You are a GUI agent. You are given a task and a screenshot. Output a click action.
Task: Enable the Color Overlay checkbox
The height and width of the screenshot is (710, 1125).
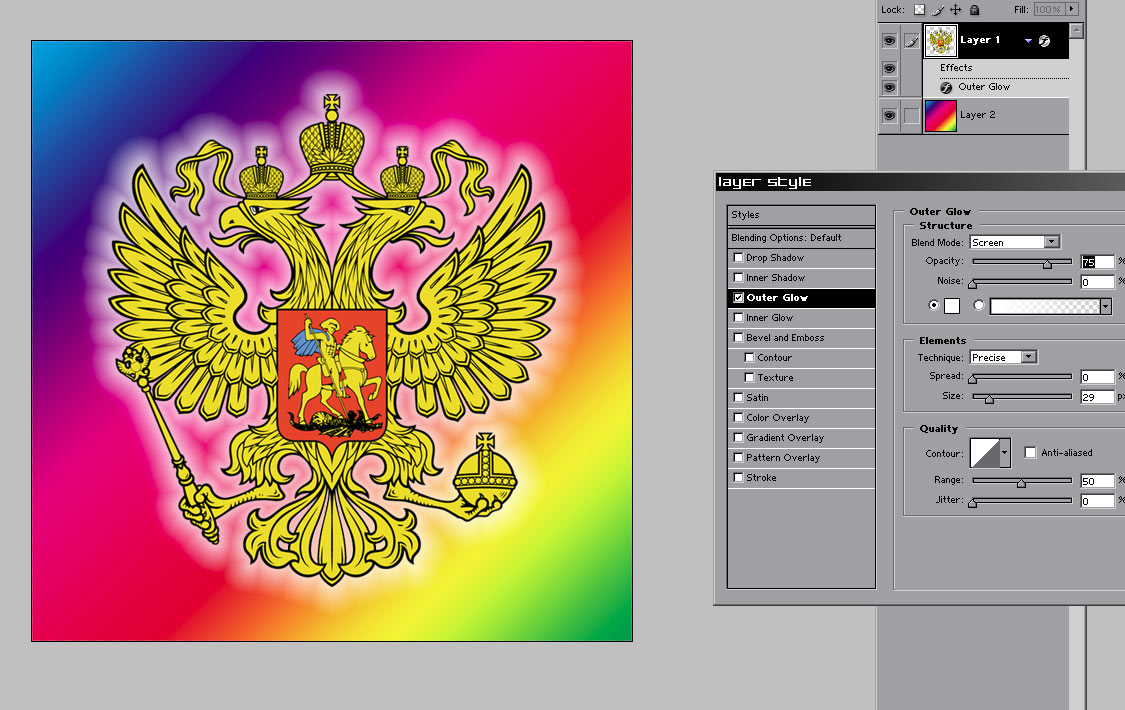pos(738,417)
